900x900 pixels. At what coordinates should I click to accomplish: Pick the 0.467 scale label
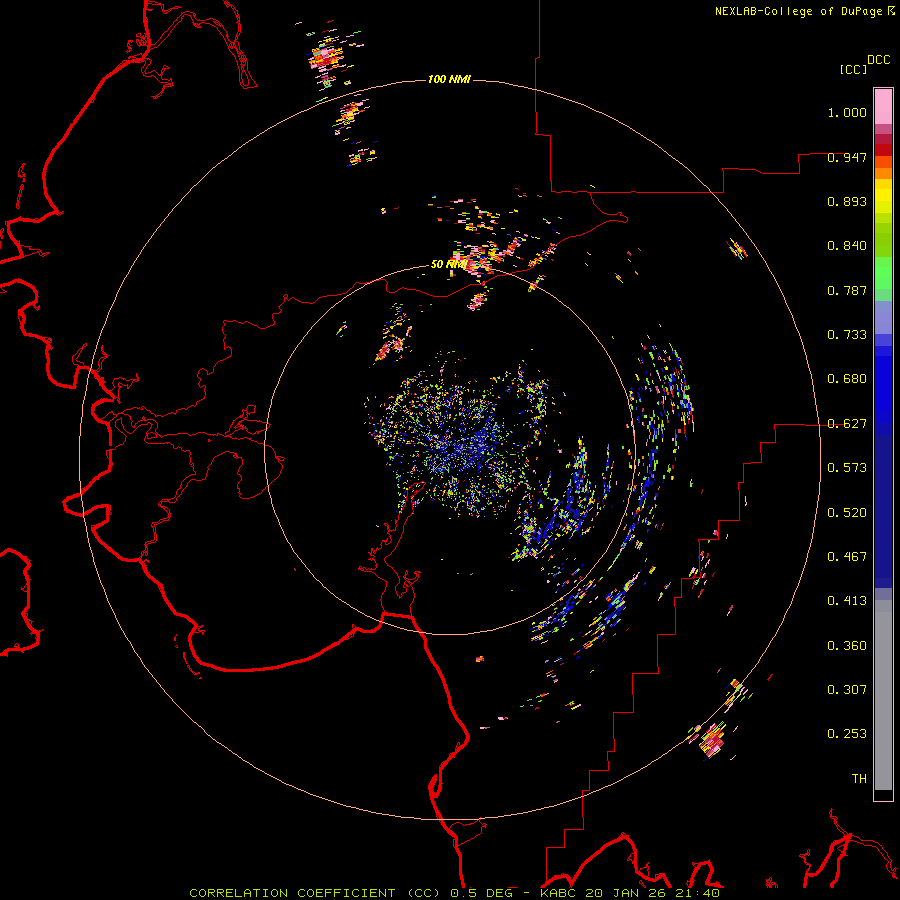click(847, 556)
